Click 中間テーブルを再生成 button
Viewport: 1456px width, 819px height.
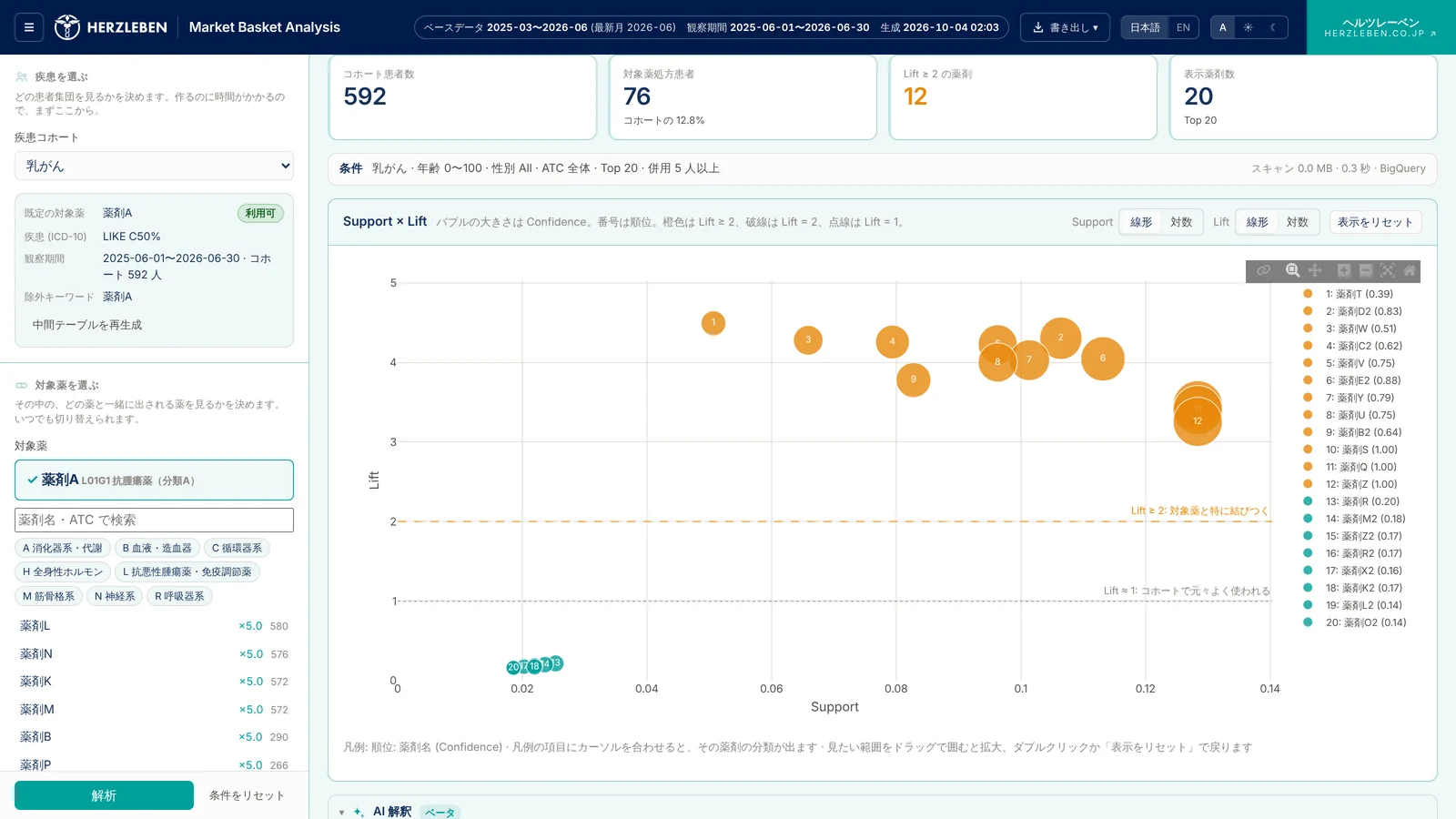pyautogui.click(x=87, y=325)
